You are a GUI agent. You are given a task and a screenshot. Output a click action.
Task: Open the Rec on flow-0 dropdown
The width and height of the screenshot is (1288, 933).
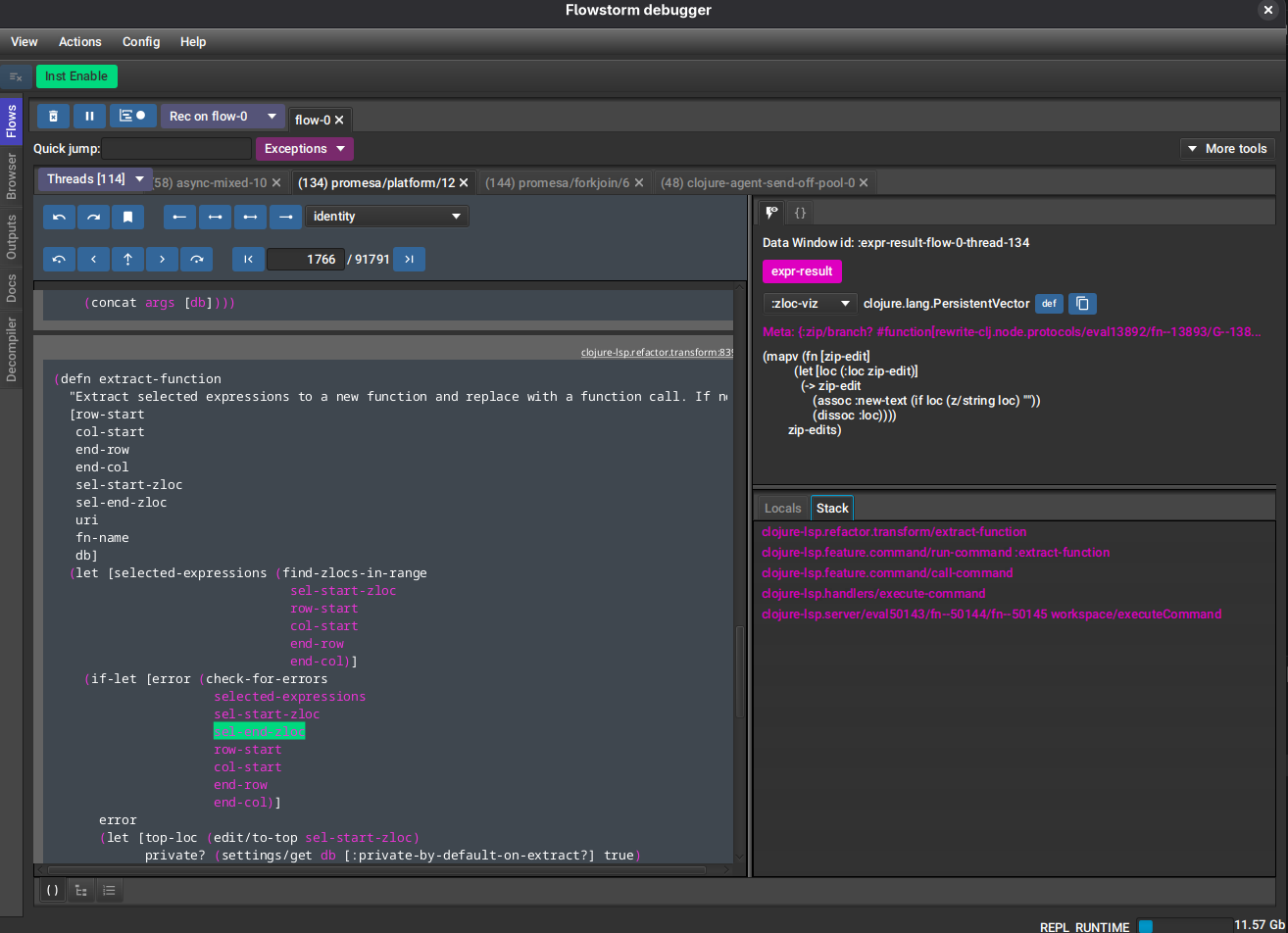point(223,116)
